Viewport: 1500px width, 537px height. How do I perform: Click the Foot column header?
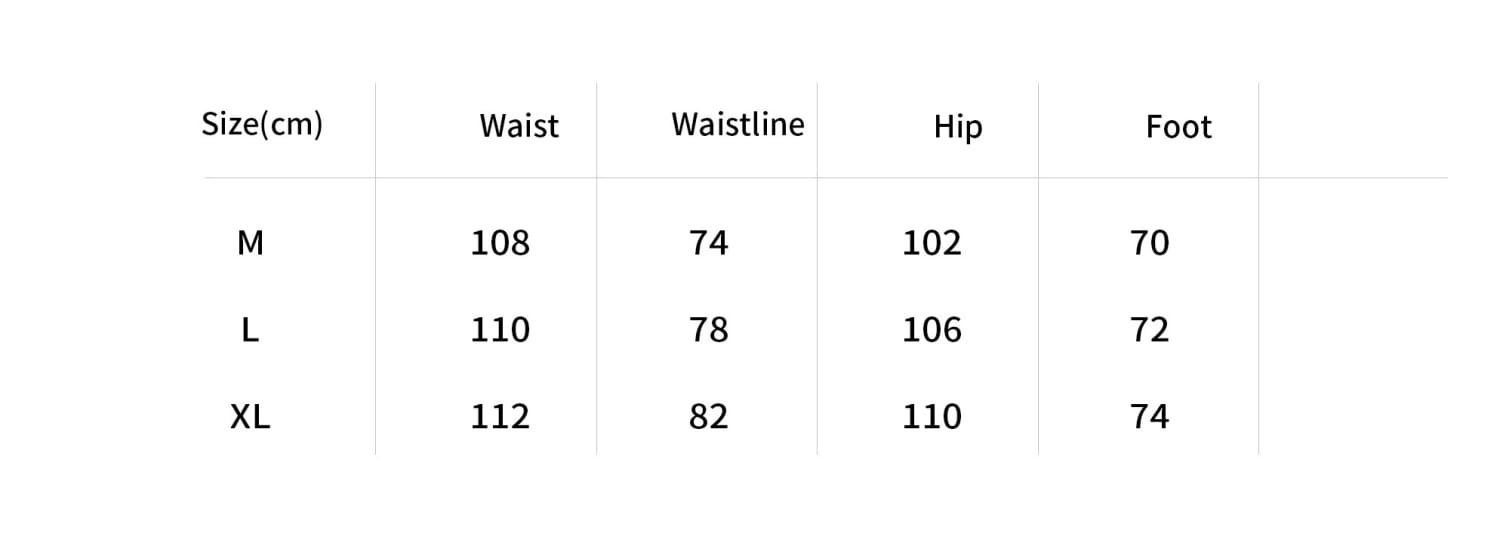point(1178,127)
